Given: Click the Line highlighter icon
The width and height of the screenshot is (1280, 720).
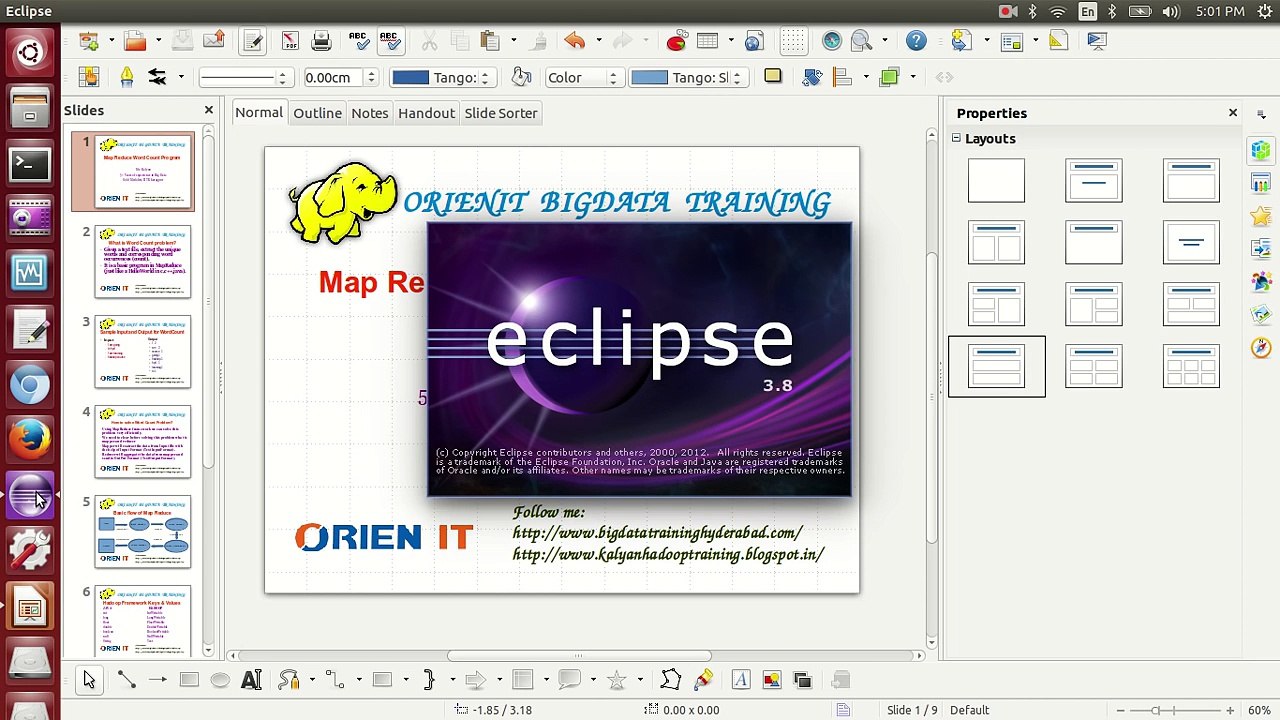Looking at the screenshot, I should (127, 77).
